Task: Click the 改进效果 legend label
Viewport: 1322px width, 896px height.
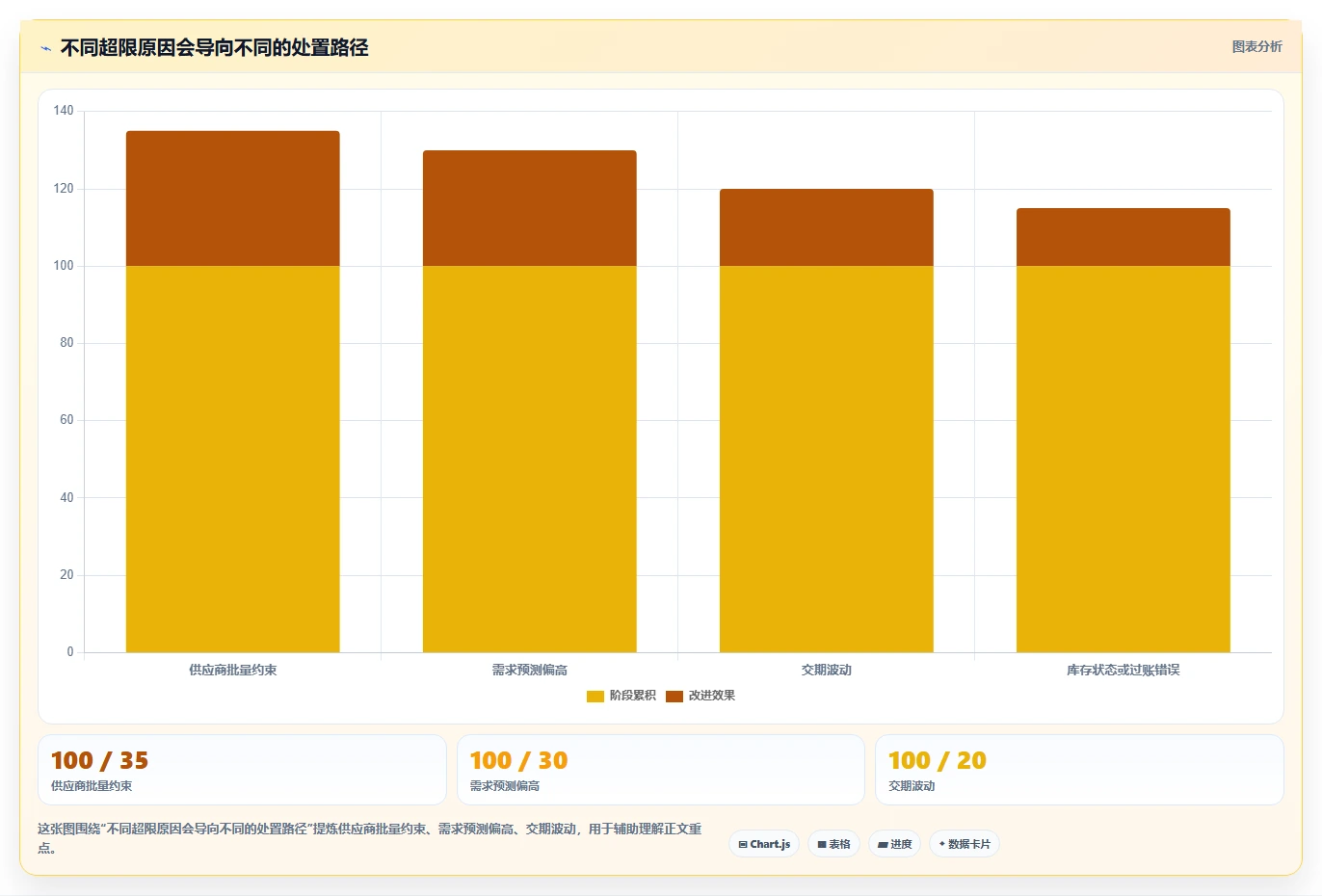Action: [711, 696]
